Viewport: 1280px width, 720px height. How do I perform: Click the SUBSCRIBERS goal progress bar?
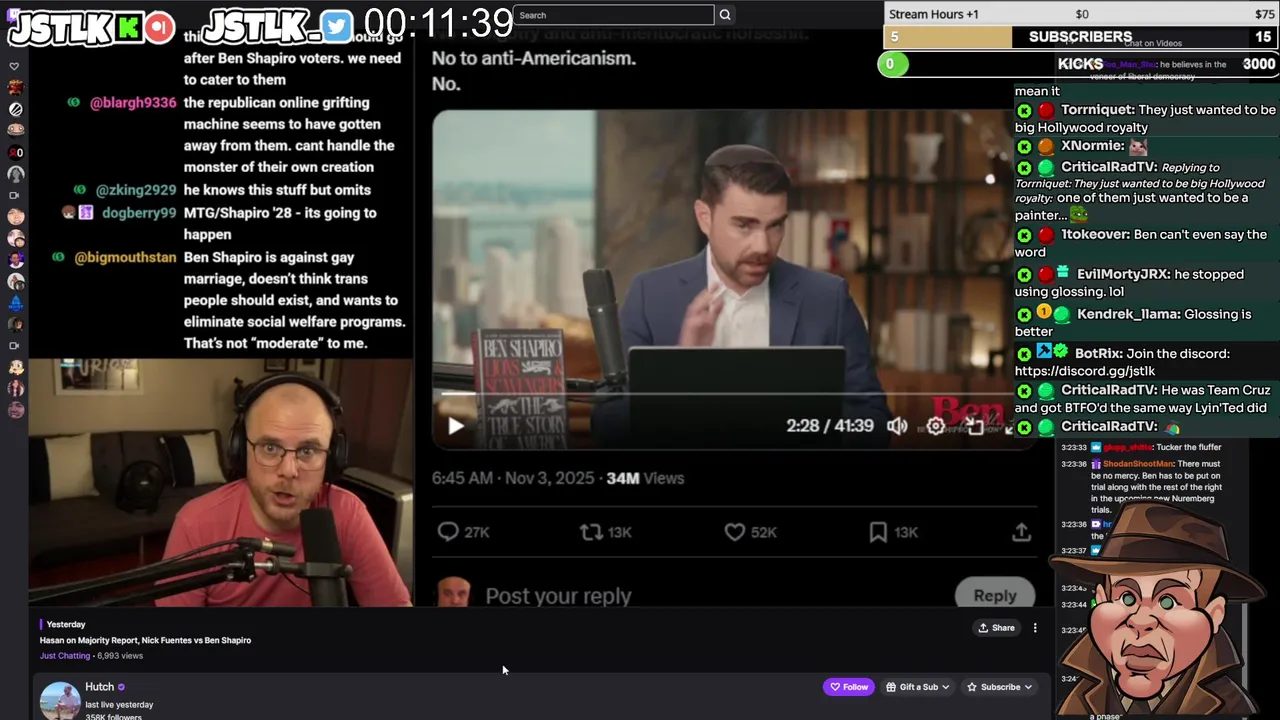pos(1080,37)
